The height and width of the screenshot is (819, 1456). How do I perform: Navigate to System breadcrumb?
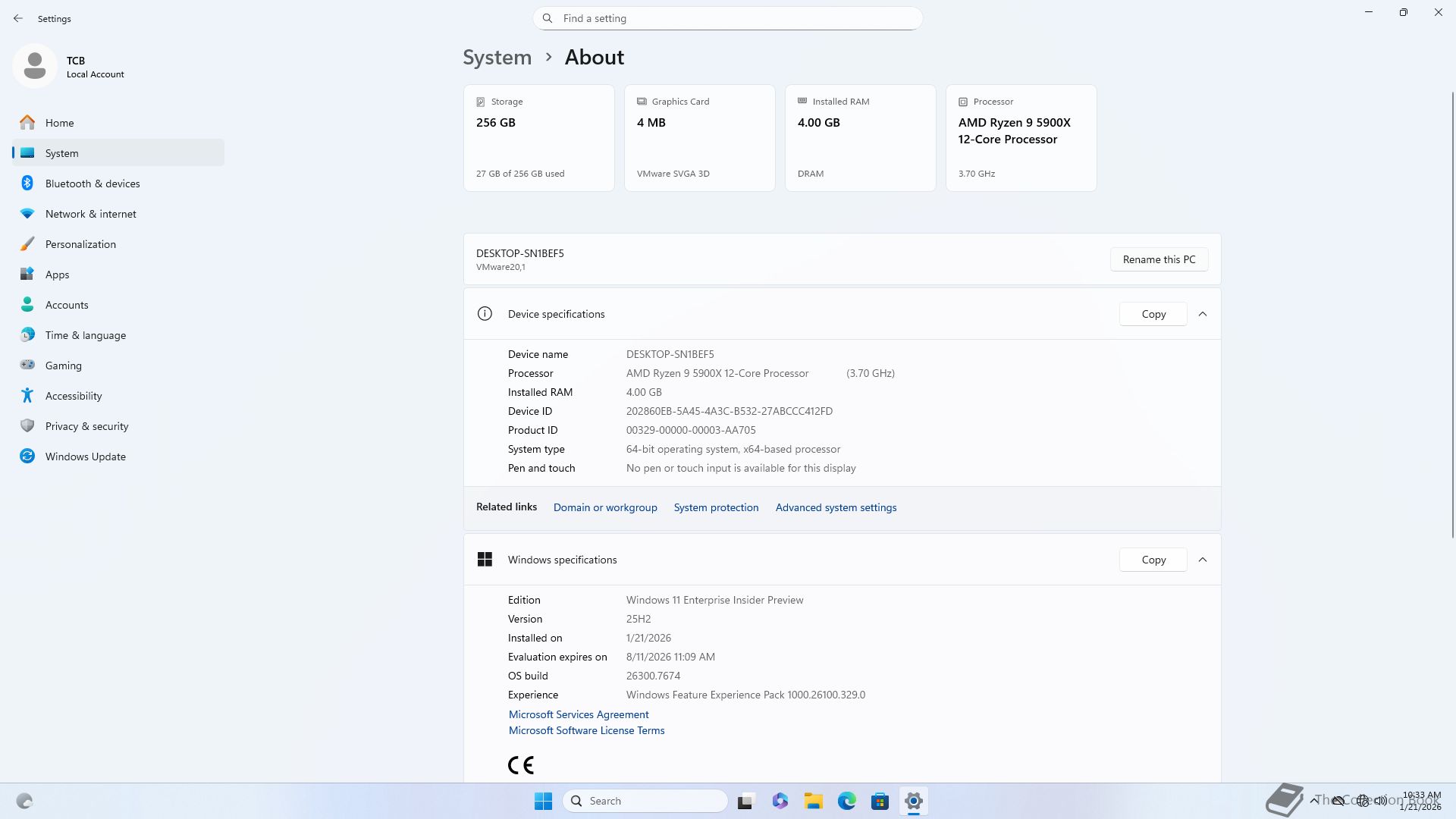tap(497, 58)
